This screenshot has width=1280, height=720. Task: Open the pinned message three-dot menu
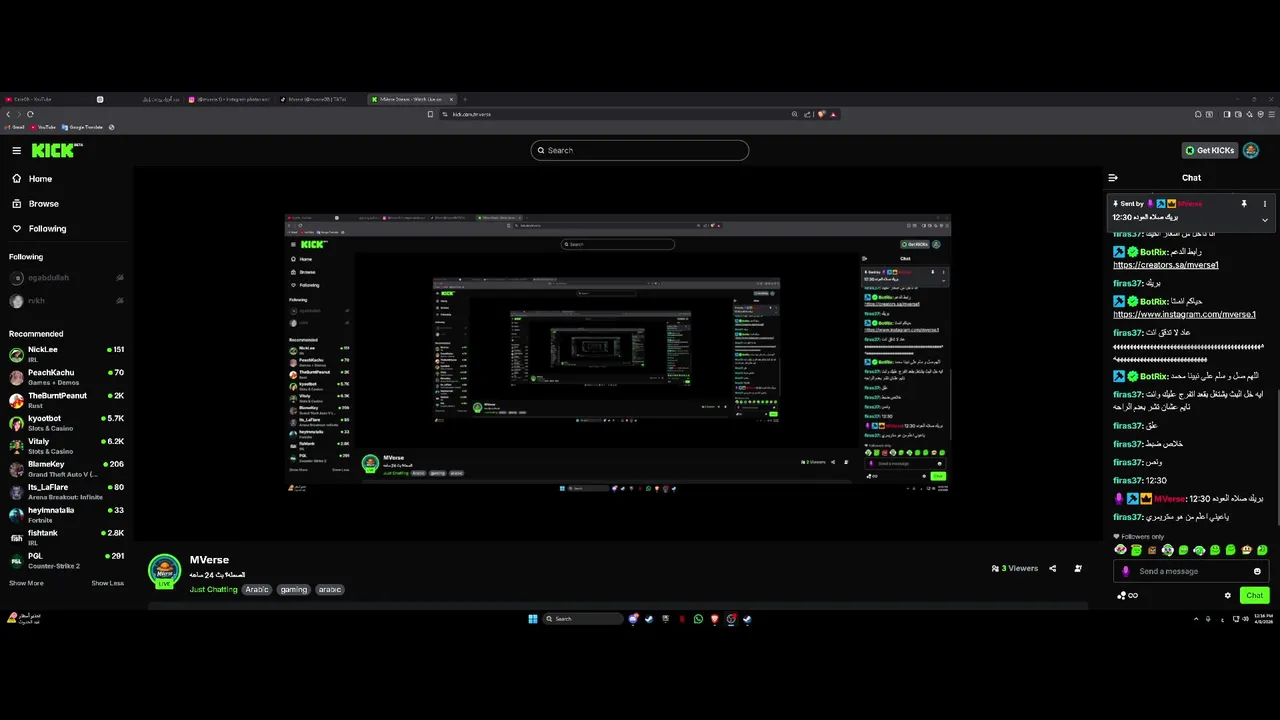tap(1265, 204)
